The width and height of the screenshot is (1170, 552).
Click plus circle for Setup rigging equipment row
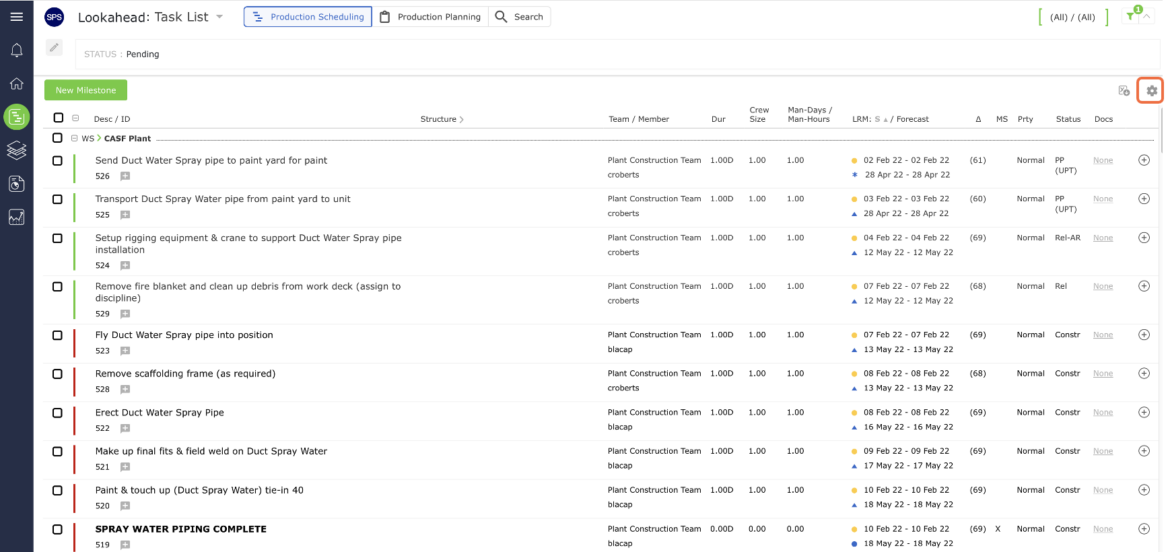(x=1144, y=237)
